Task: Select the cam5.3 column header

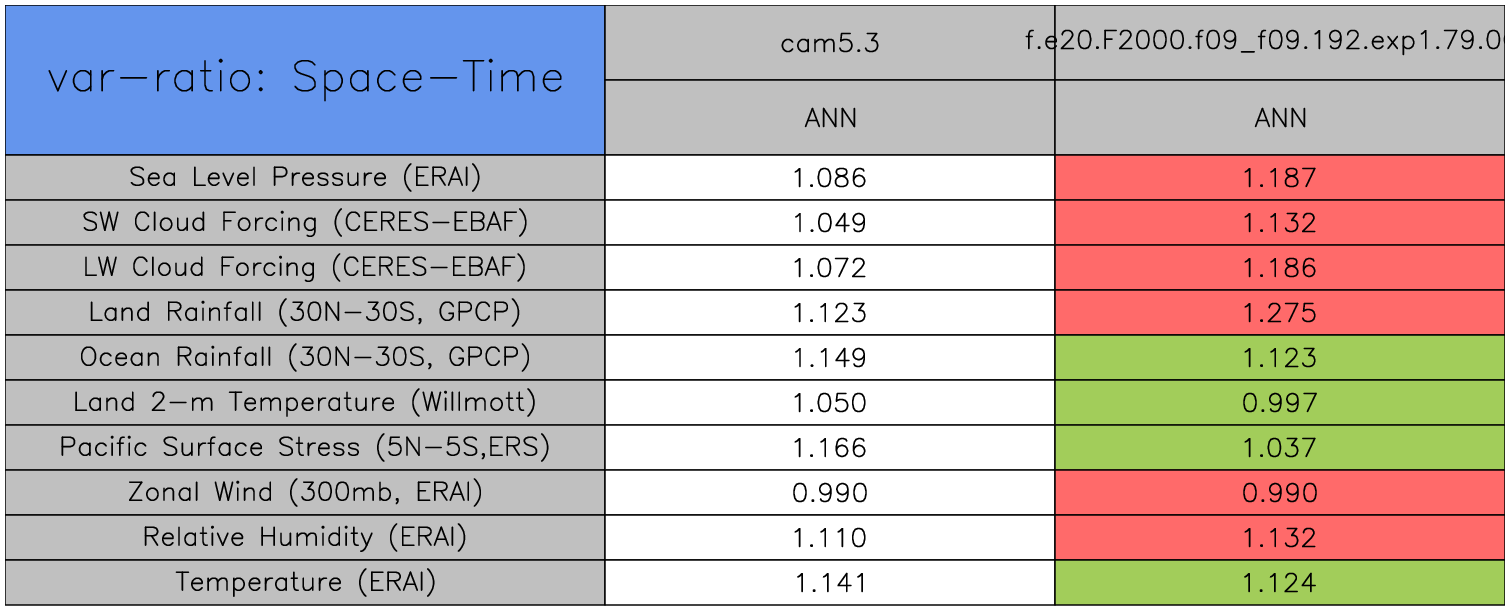Action: tap(830, 42)
